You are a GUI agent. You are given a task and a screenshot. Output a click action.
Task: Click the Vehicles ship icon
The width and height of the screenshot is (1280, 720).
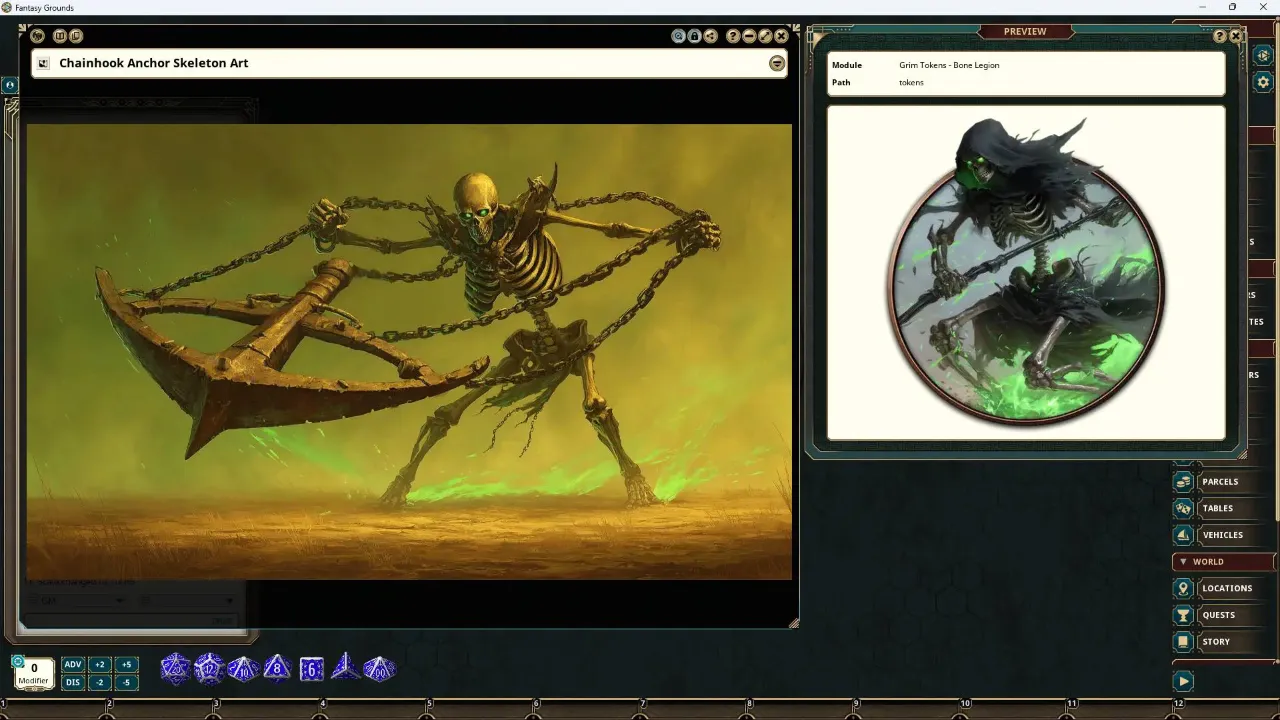pyautogui.click(x=1183, y=535)
